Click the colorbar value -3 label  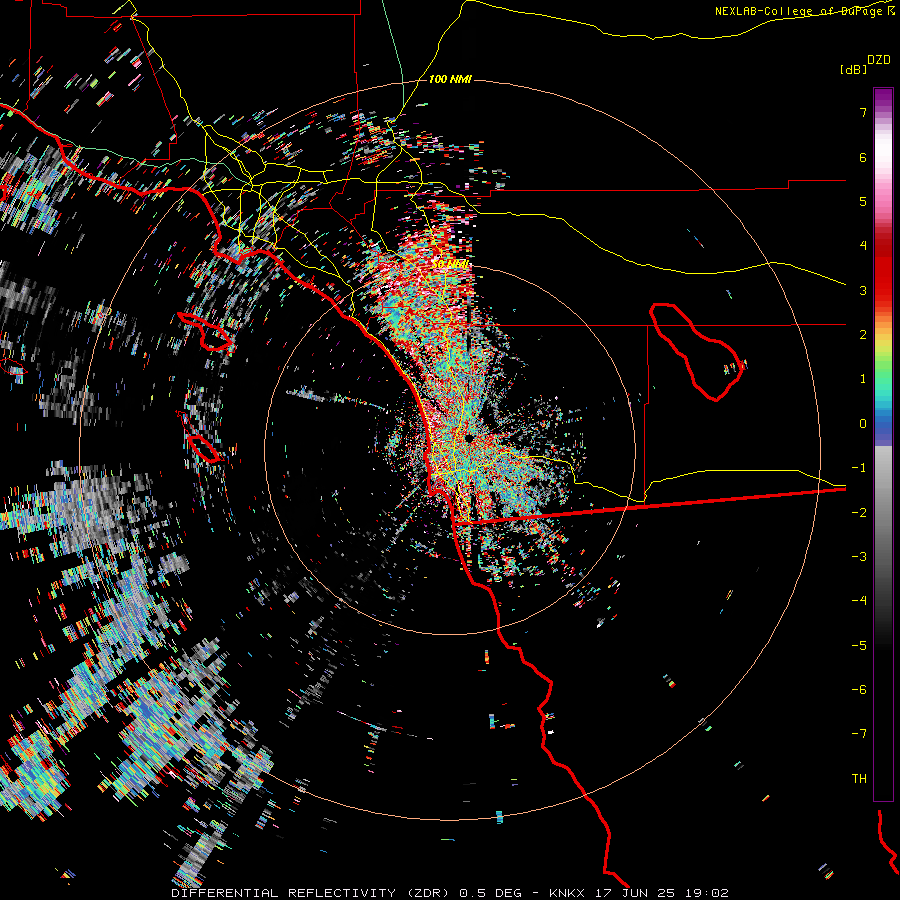[859, 557]
